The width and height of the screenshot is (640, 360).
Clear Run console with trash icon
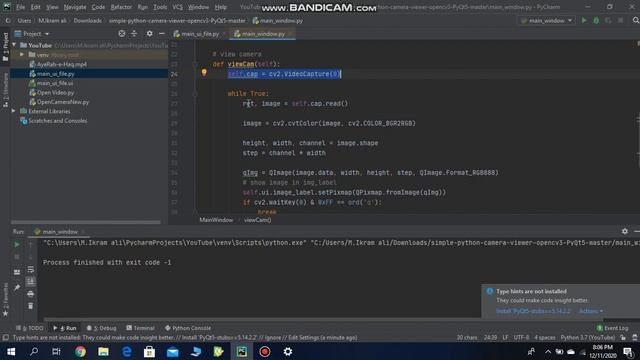(x=31, y=306)
